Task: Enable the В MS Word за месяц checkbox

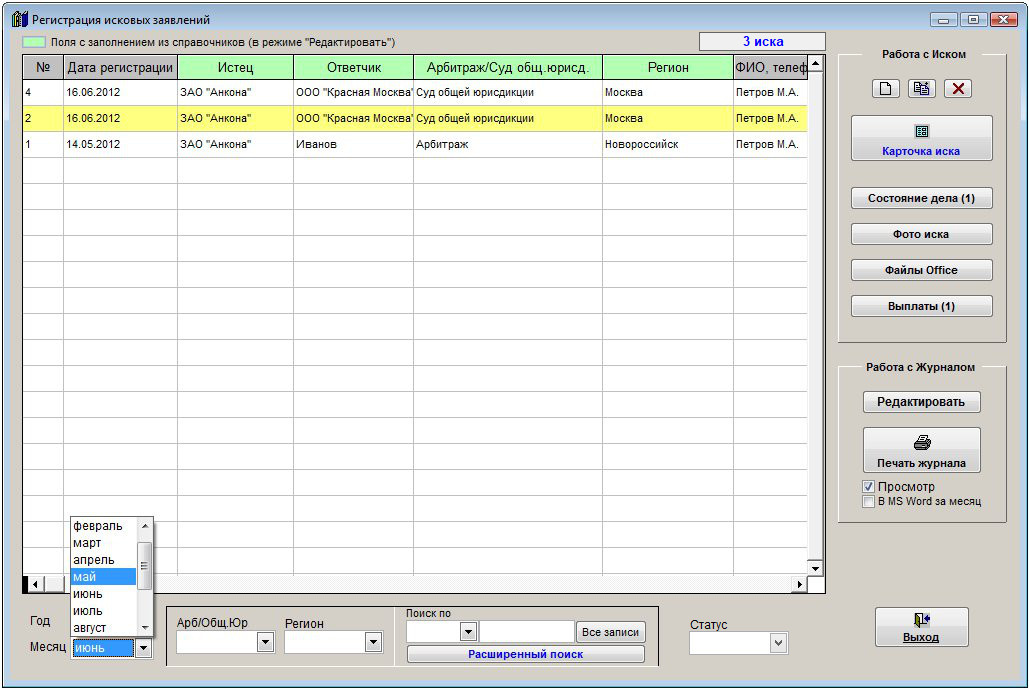Action: 868,502
